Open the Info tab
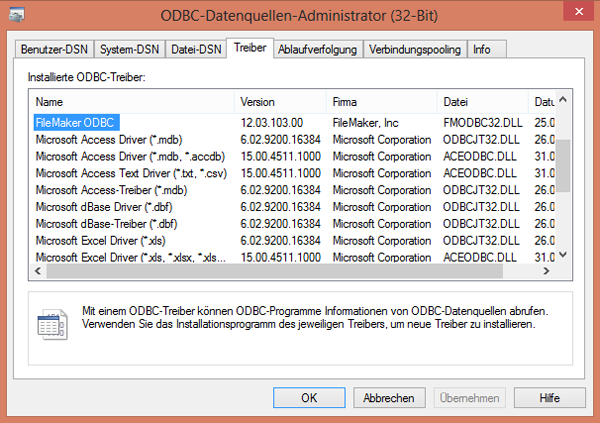The width and height of the screenshot is (600, 423). [x=482, y=49]
